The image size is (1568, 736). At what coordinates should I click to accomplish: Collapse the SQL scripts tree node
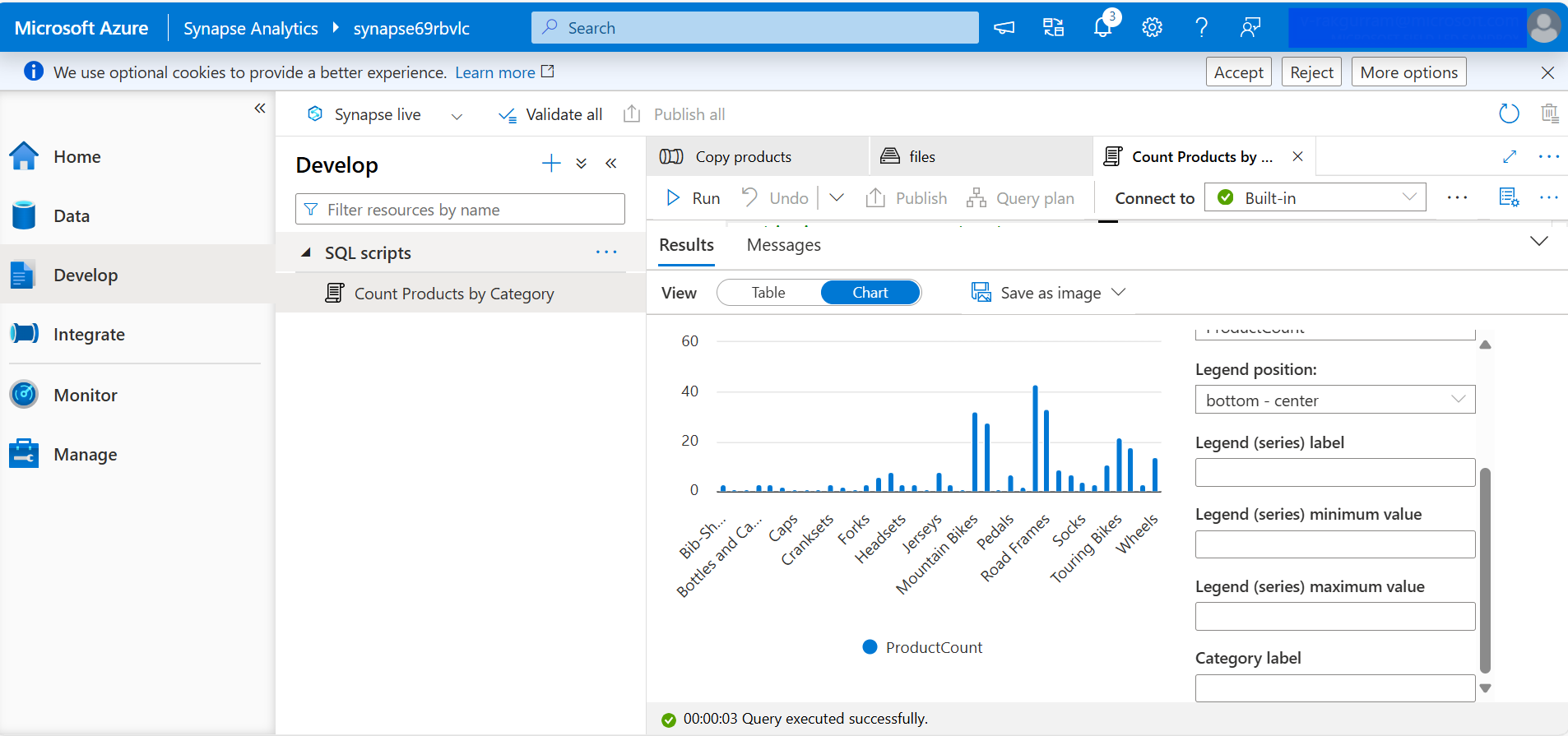click(x=306, y=252)
